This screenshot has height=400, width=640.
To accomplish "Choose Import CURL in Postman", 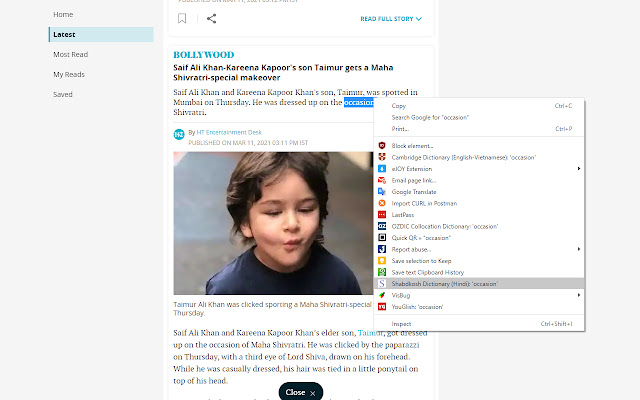I will (479, 203).
